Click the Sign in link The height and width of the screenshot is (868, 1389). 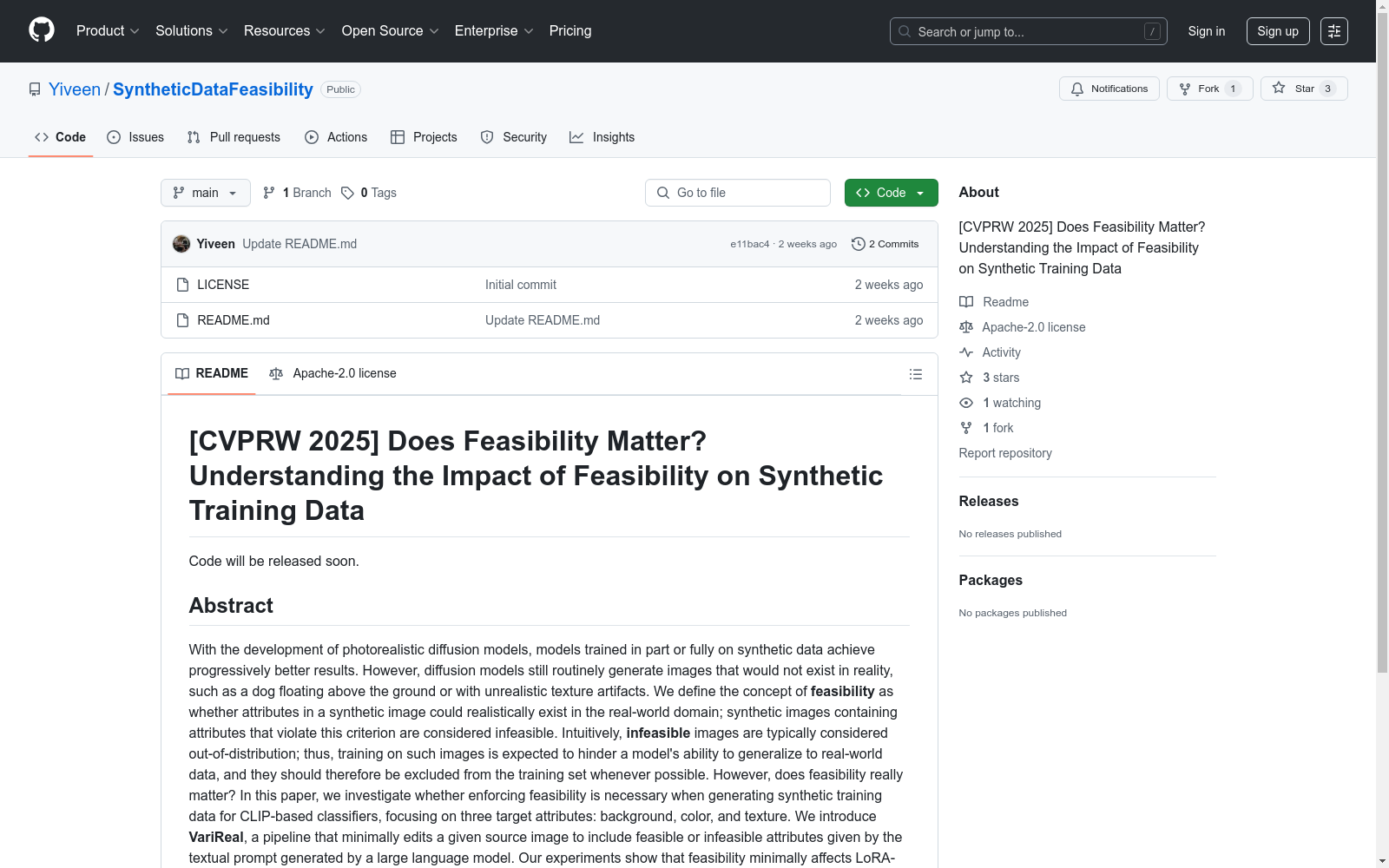[1207, 31]
